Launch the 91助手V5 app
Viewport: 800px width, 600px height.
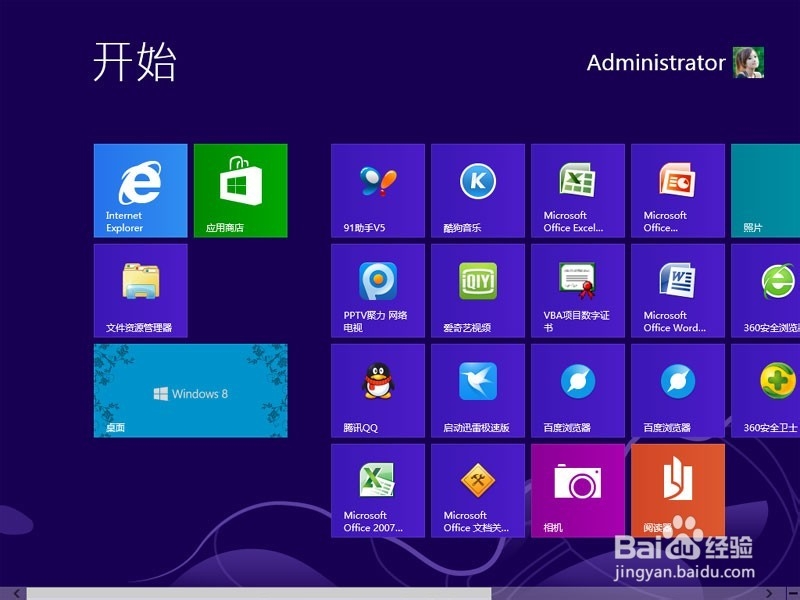coord(377,190)
